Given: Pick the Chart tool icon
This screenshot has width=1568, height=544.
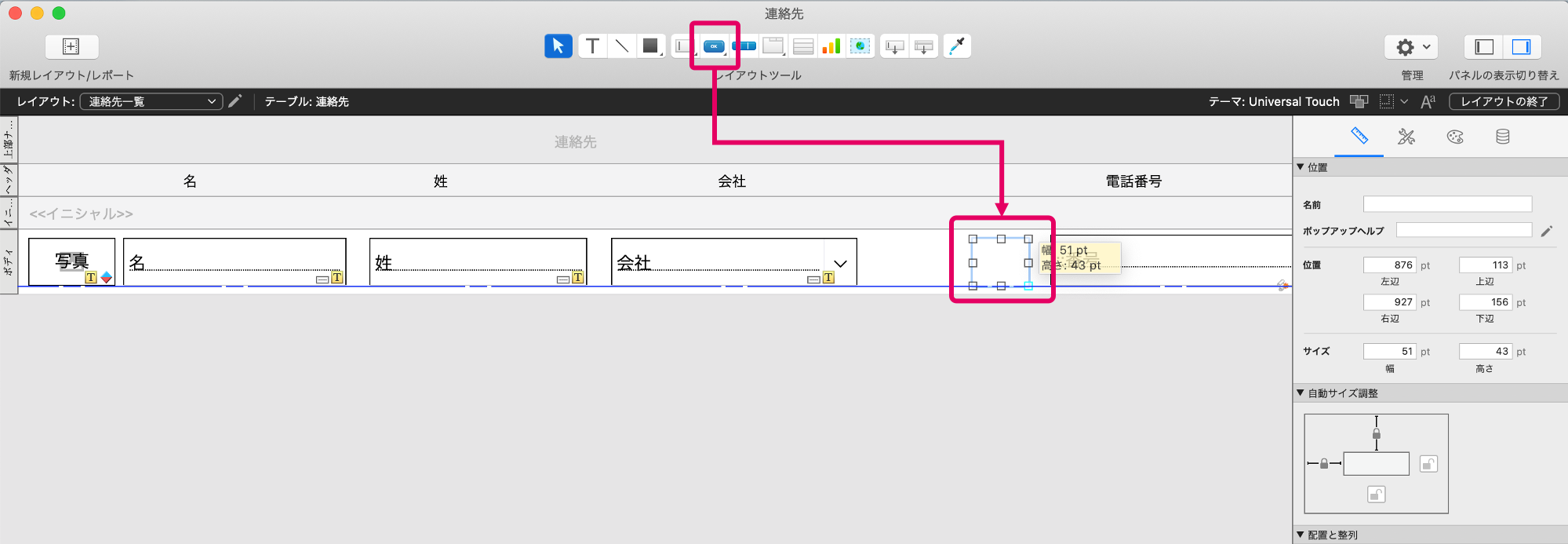Looking at the screenshot, I should tap(831, 46).
